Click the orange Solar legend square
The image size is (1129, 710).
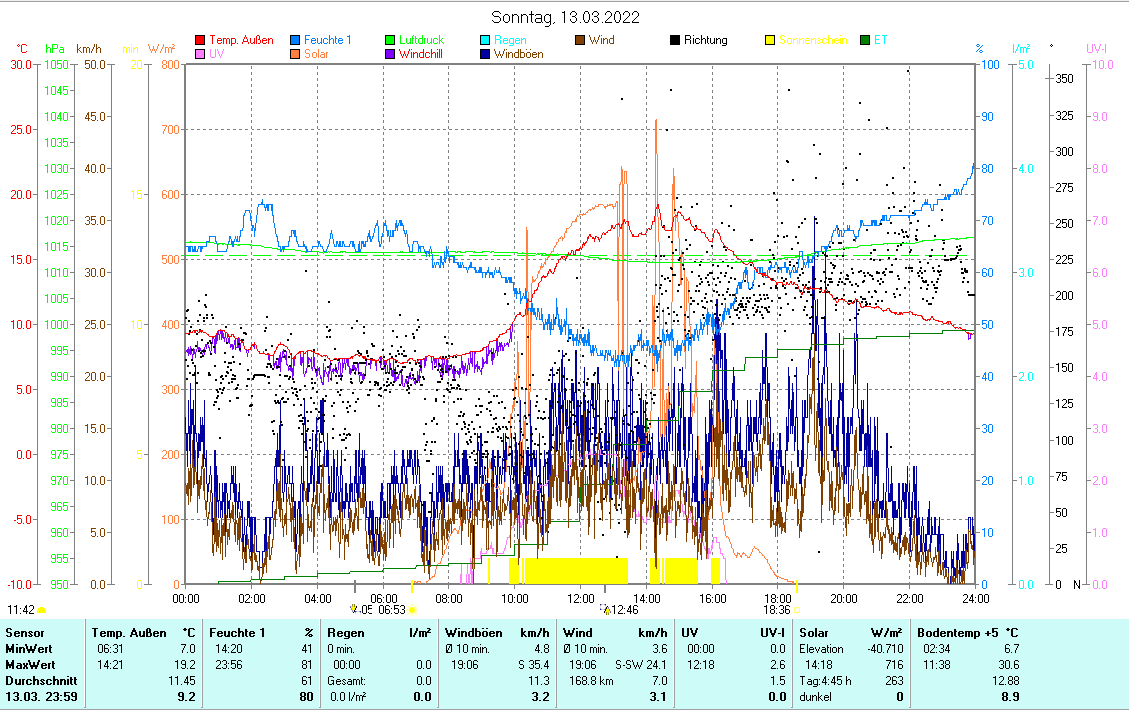point(296,54)
